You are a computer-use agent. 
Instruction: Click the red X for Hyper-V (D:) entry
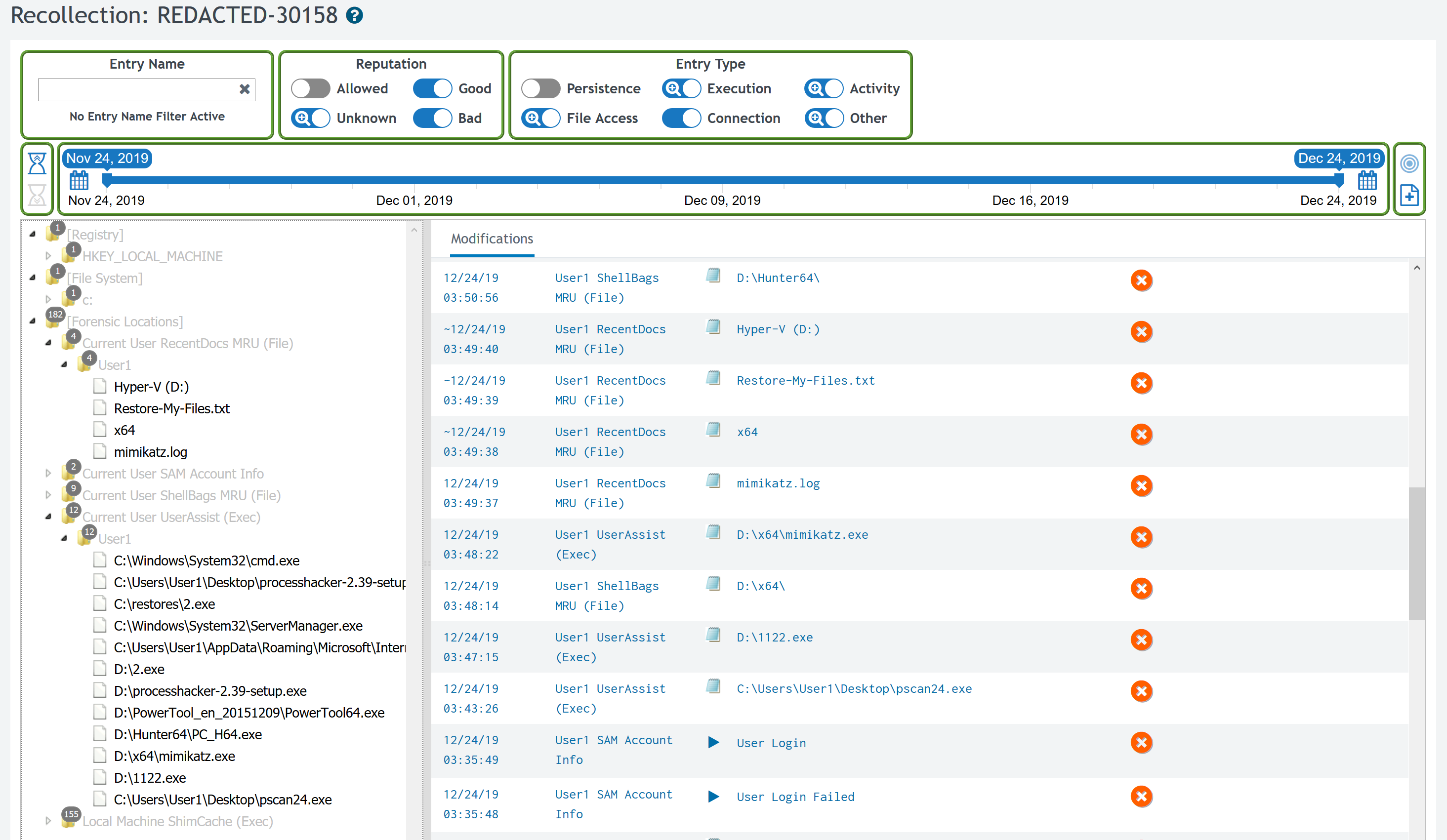tap(1142, 332)
